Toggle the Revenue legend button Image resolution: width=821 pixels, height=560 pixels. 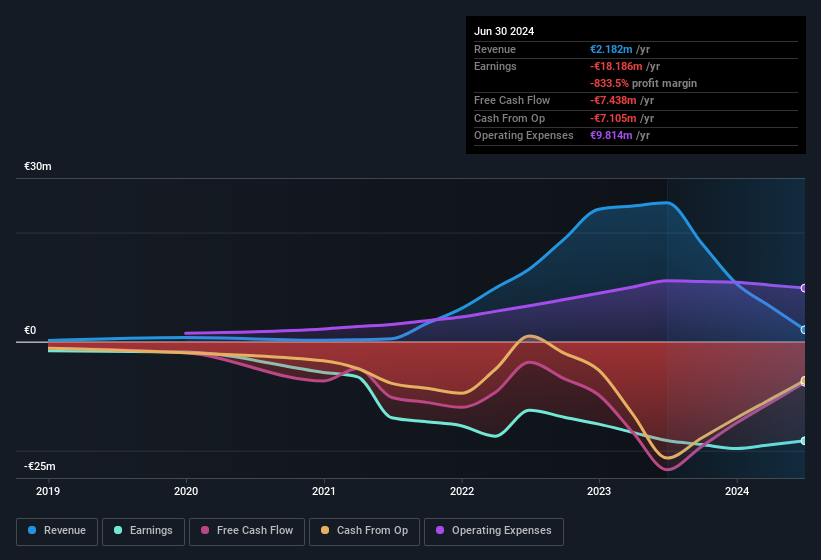point(57,531)
